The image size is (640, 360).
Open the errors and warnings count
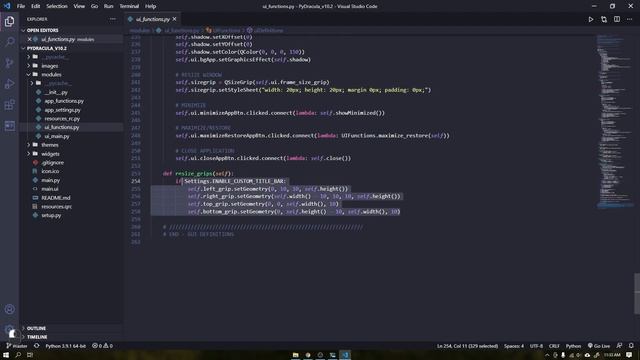coord(102,346)
